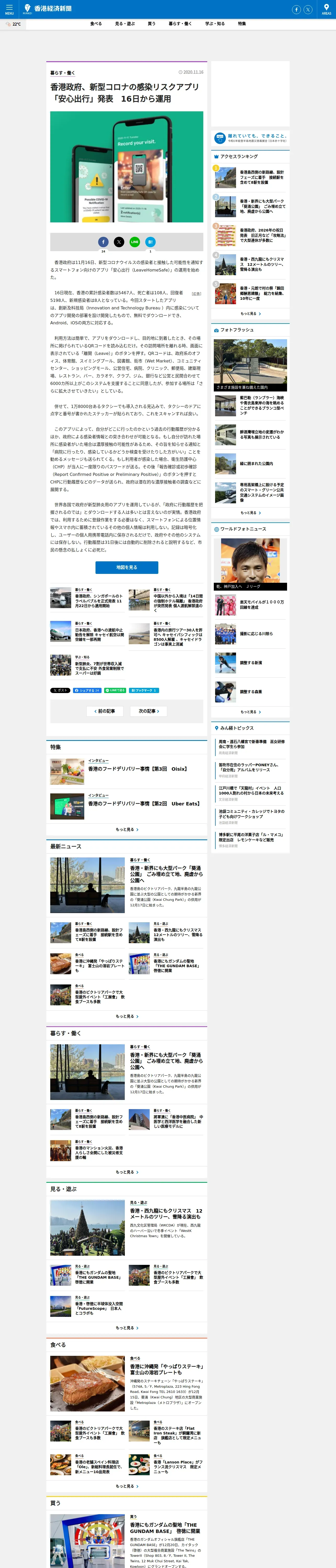Screen dimensions: 336x1568
Task: Open the Gundam photo in 買う section
Action: [87, 1541]
